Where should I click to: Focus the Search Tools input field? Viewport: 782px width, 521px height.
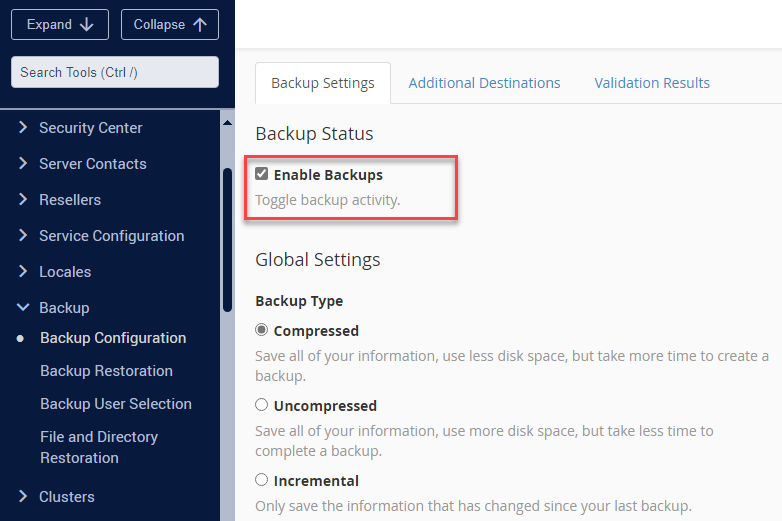114,72
